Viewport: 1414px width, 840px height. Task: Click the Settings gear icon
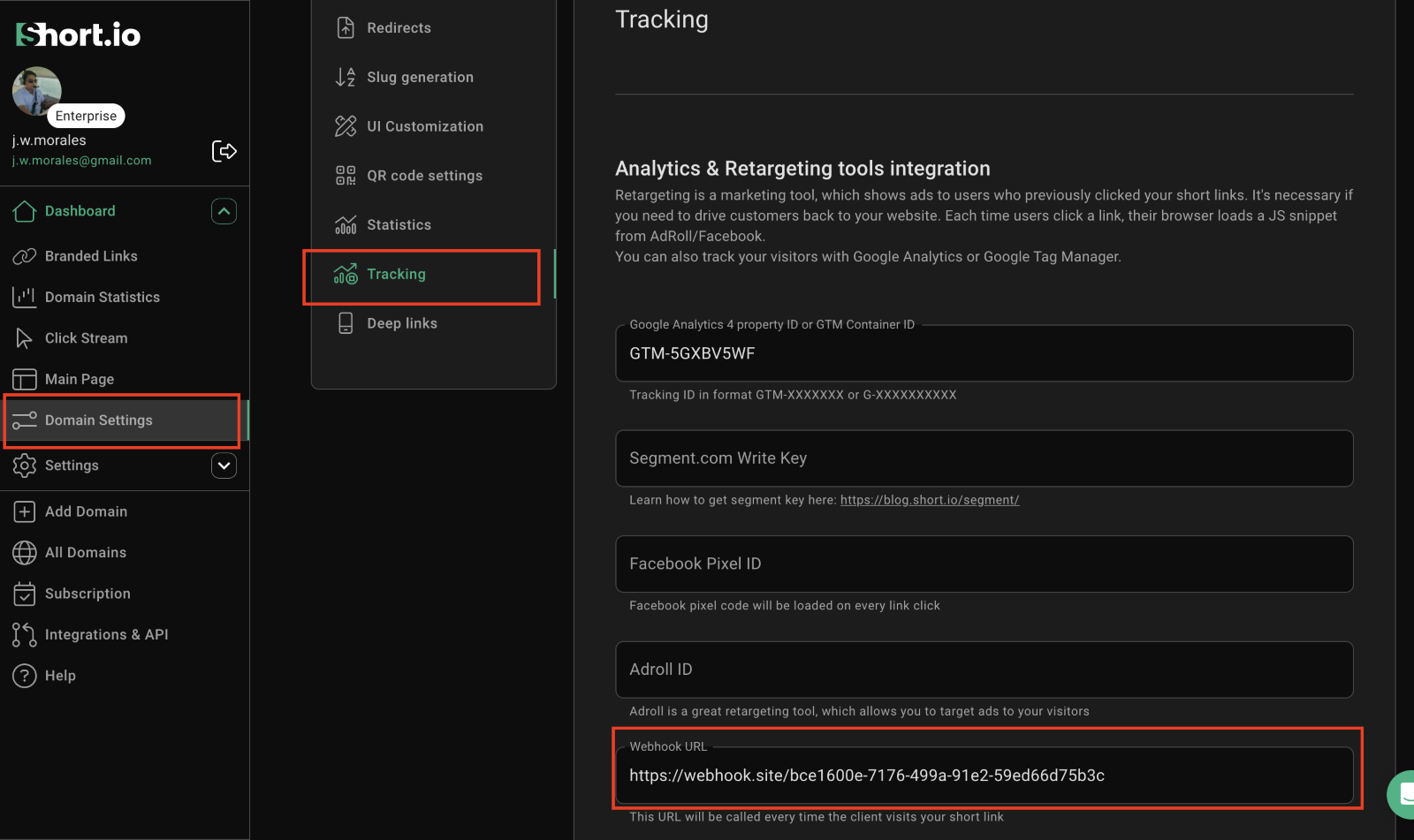tap(25, 465)
